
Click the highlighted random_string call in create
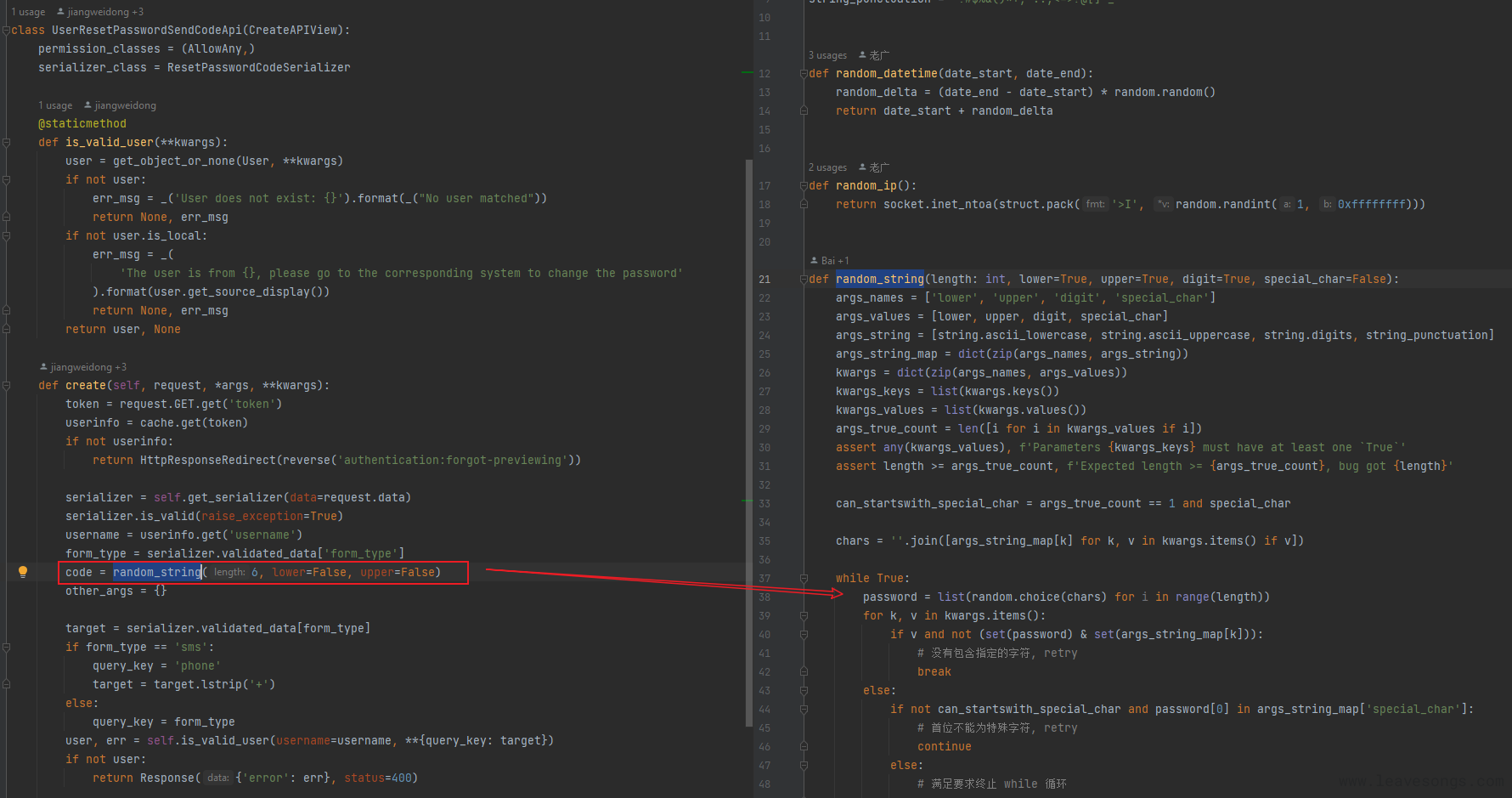coord(157,572)
